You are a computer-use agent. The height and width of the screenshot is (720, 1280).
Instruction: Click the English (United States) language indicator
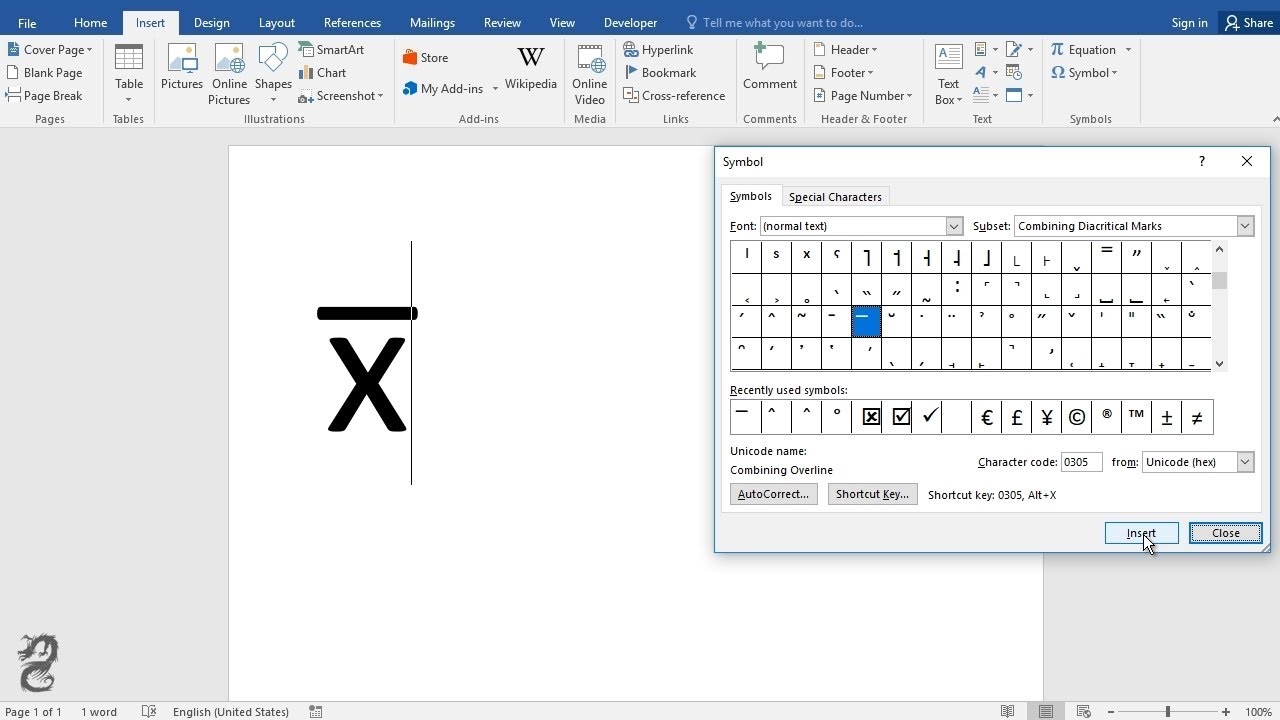pos(231,711)
